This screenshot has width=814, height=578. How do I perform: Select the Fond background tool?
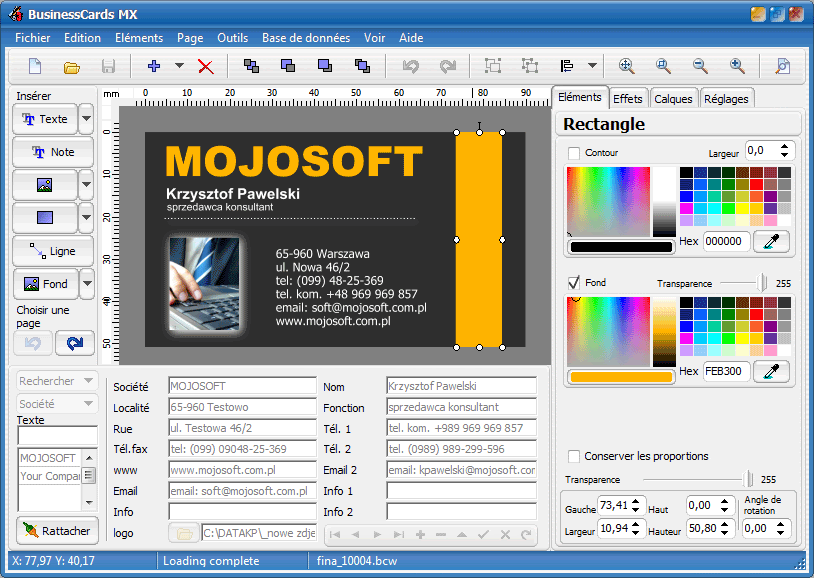point(46,284)
